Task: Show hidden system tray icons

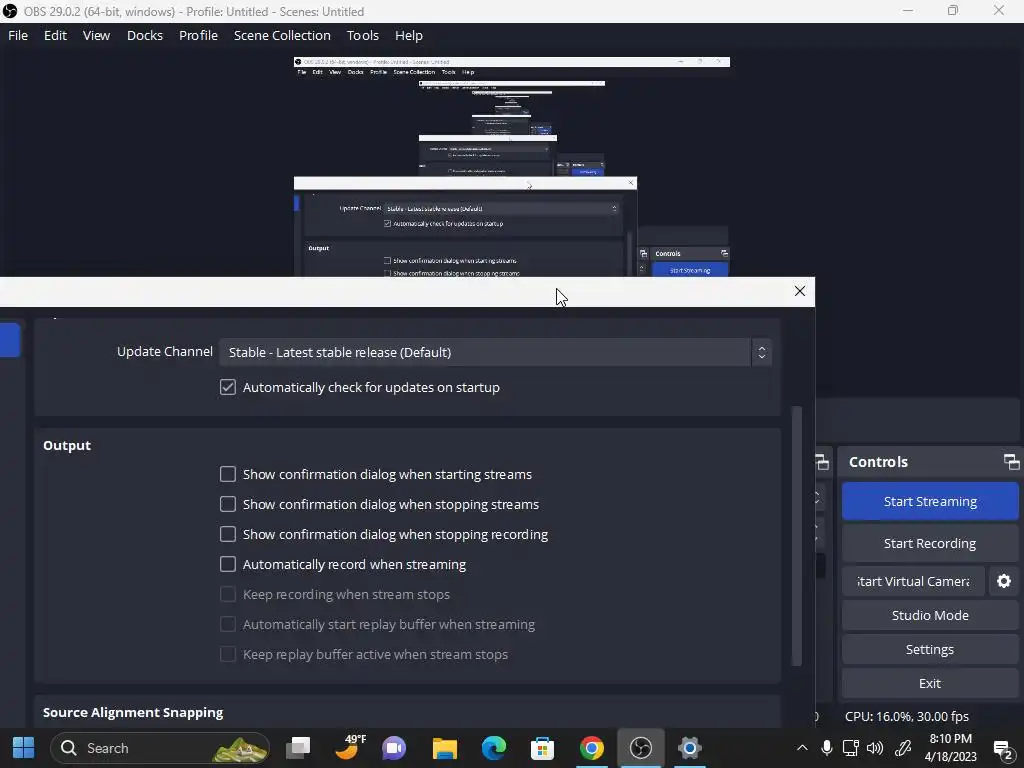Action: (802, 748)
